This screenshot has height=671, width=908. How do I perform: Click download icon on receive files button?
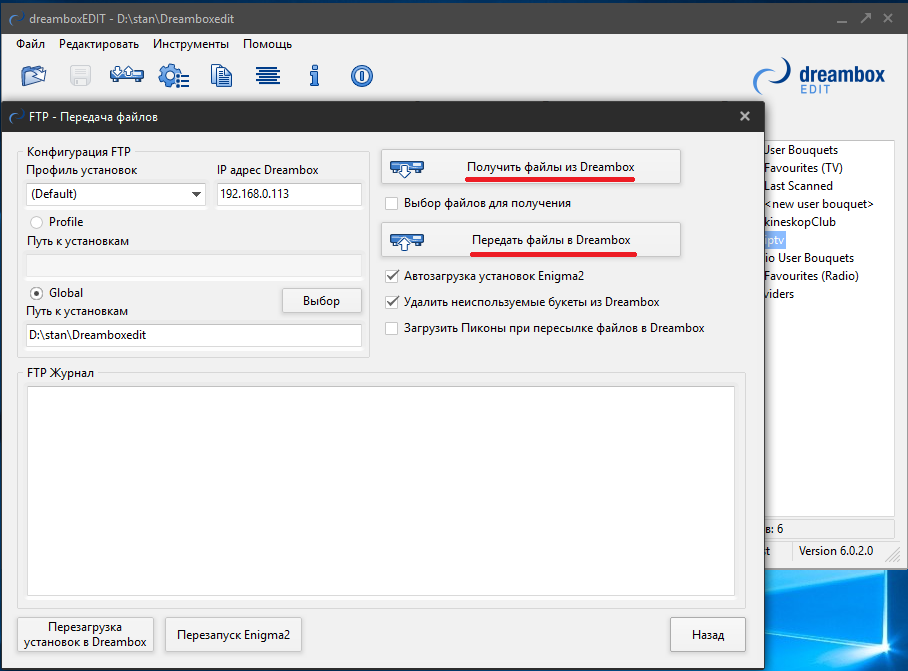407,168
